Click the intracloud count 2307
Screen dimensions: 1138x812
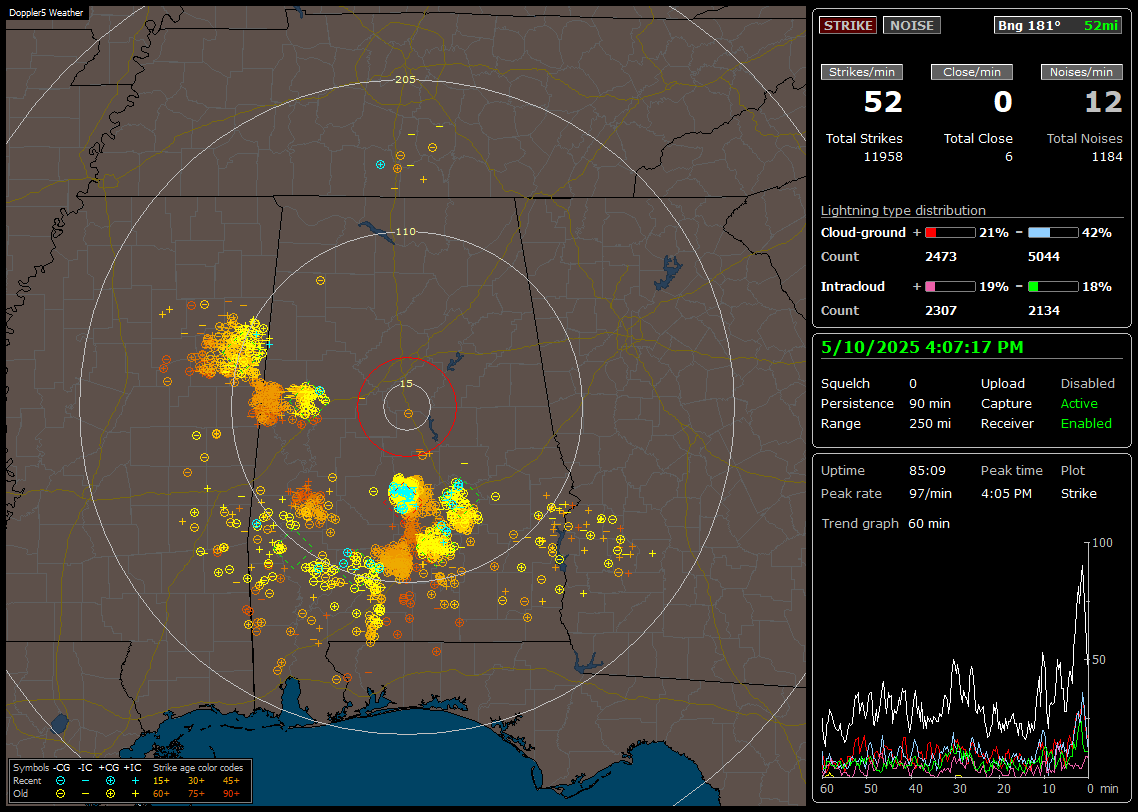coord(941,311)
